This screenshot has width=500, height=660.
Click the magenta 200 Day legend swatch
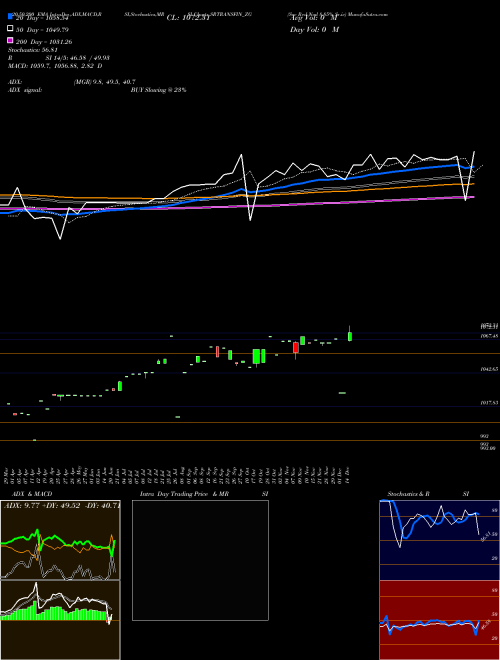click(10, 40)
